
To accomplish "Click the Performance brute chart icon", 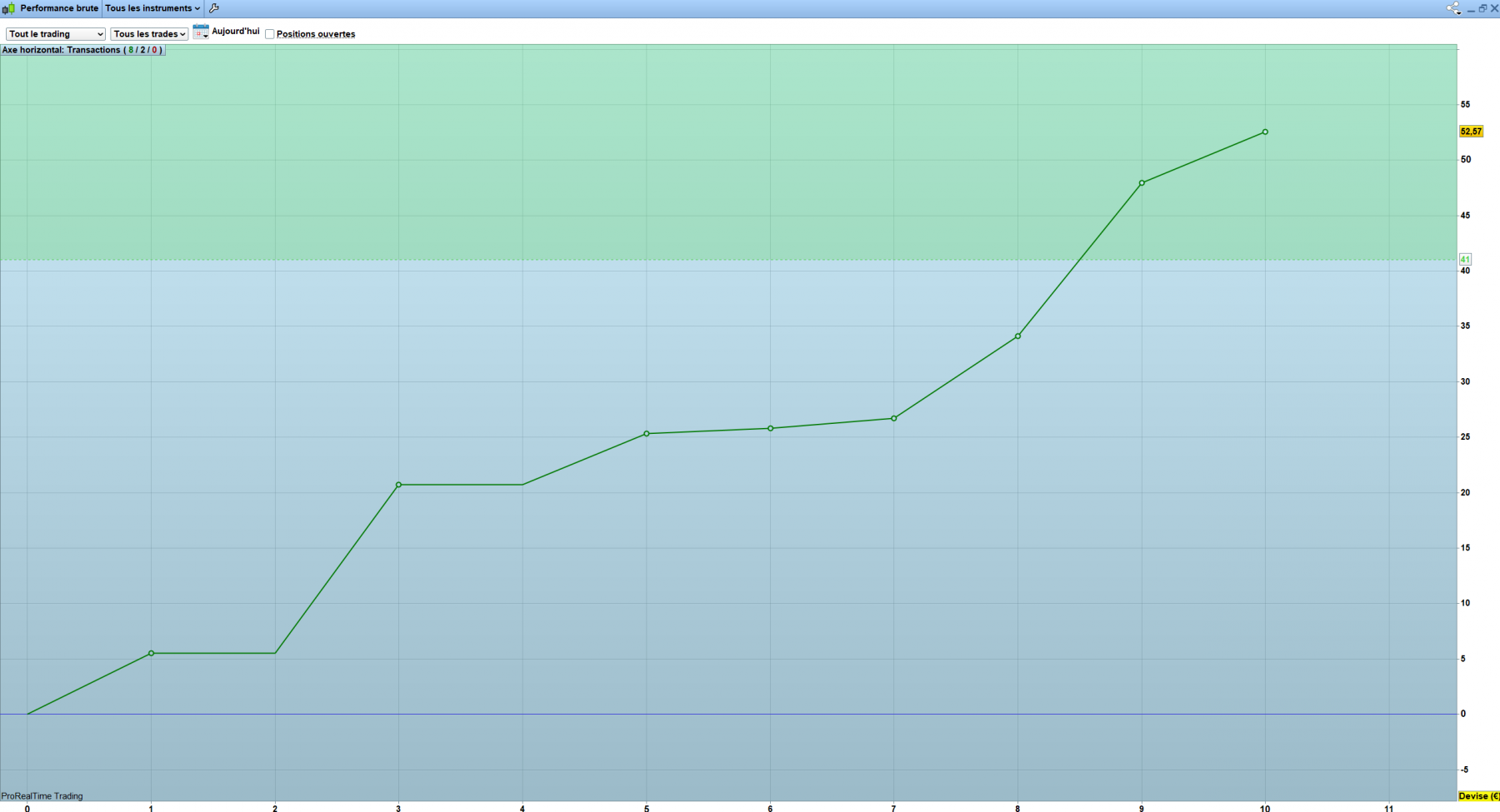I will point(8,8).
